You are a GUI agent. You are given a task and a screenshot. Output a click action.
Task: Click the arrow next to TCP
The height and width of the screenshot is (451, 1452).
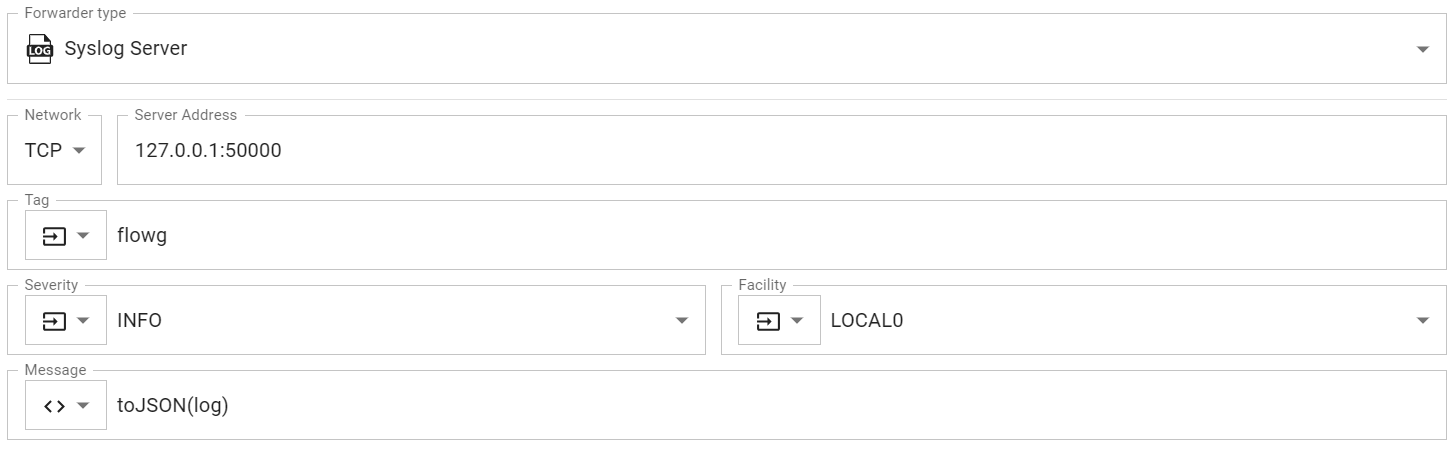click(78, 150)
